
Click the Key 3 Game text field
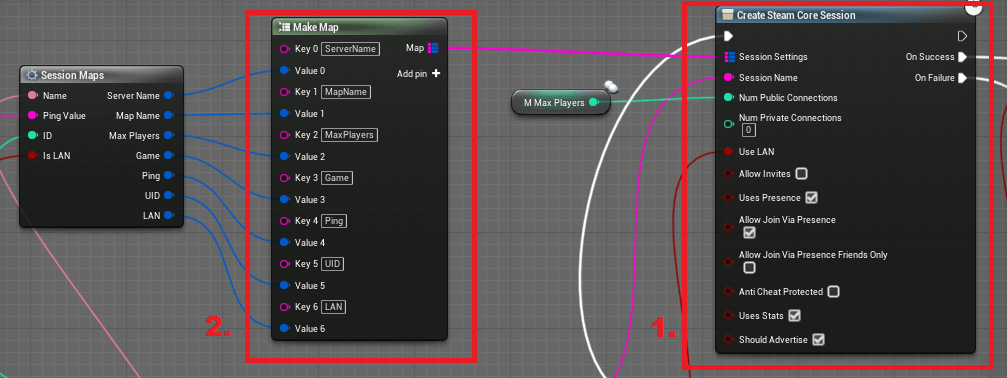point(338,178)
